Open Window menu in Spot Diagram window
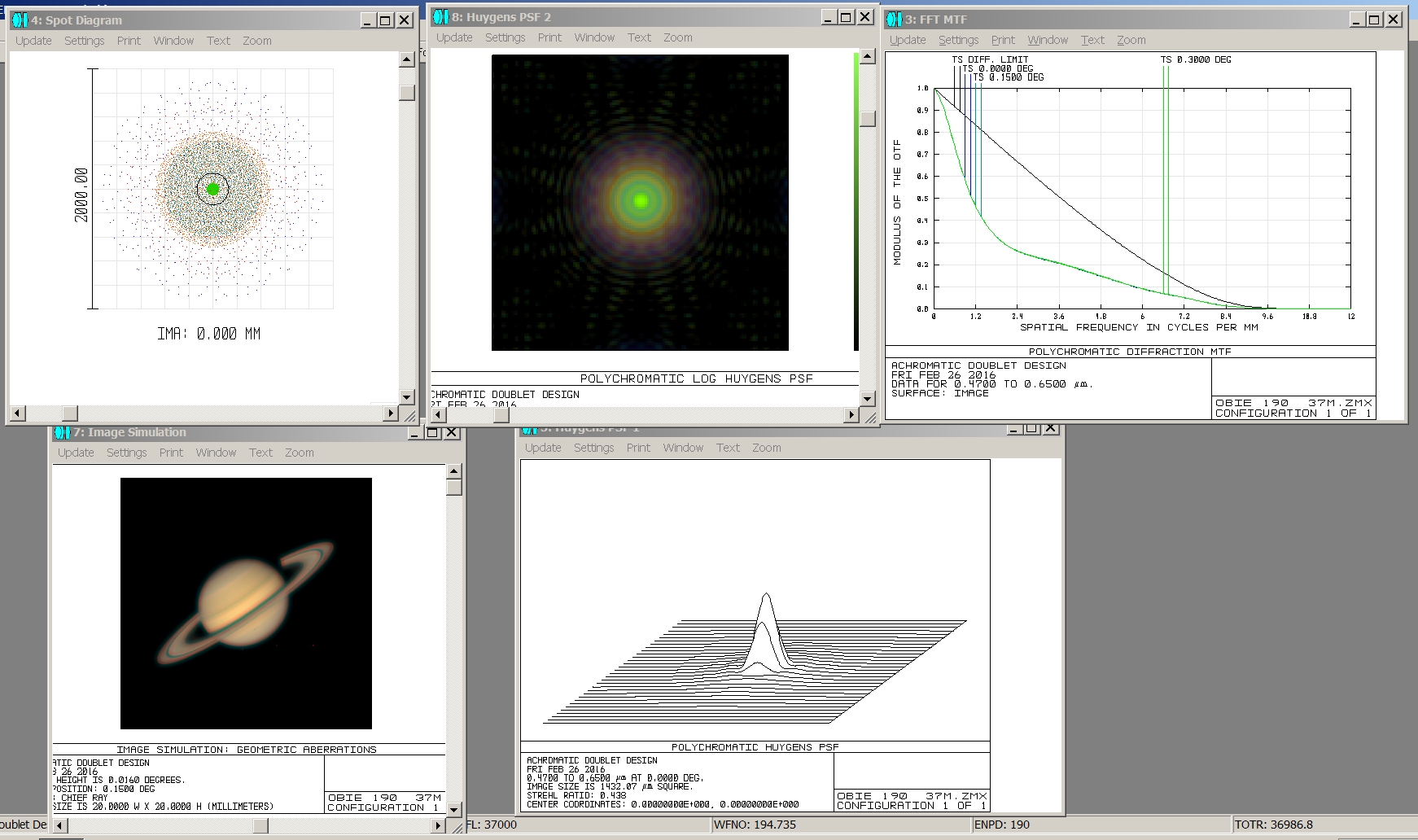 tap(173, 41)
